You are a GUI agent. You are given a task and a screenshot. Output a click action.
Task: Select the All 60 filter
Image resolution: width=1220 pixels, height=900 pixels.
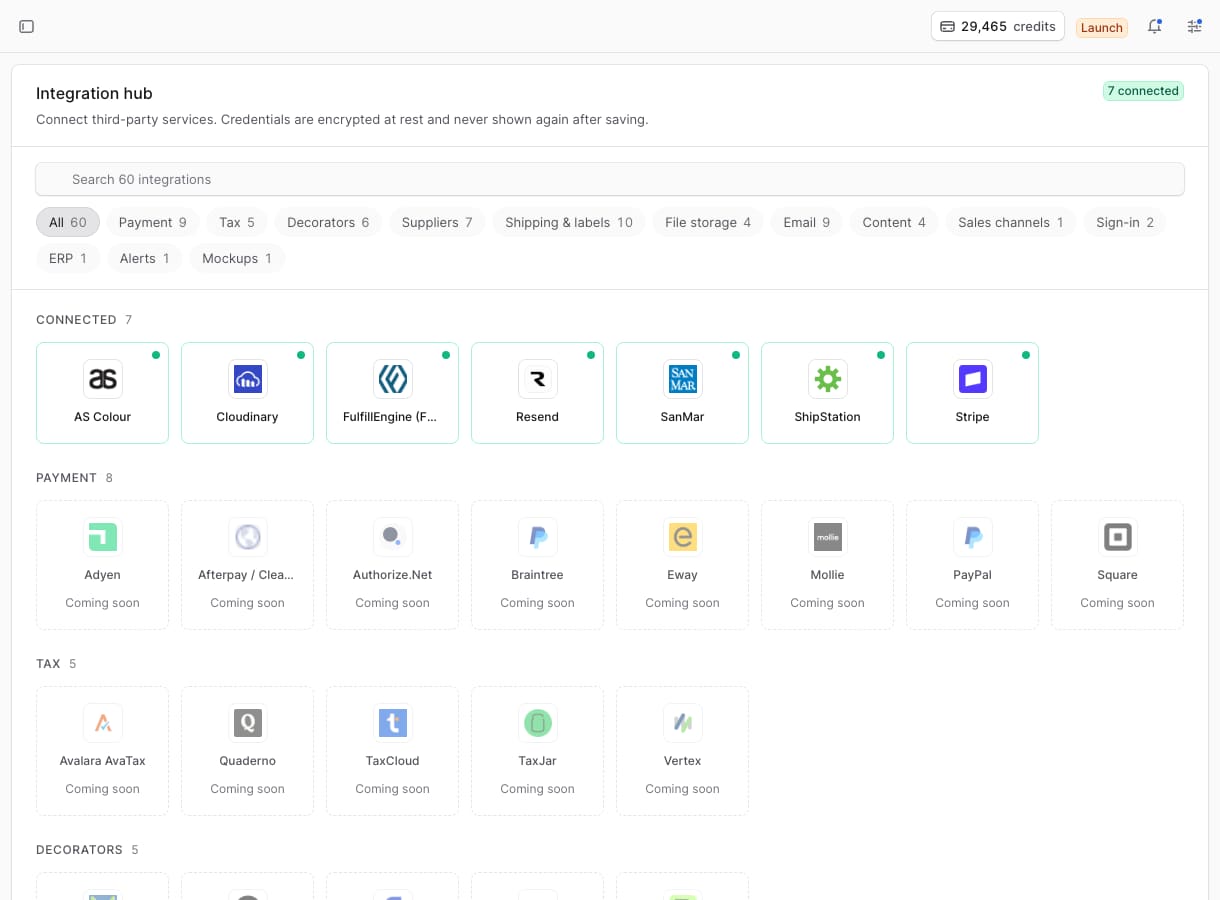[x=68, y=222]
